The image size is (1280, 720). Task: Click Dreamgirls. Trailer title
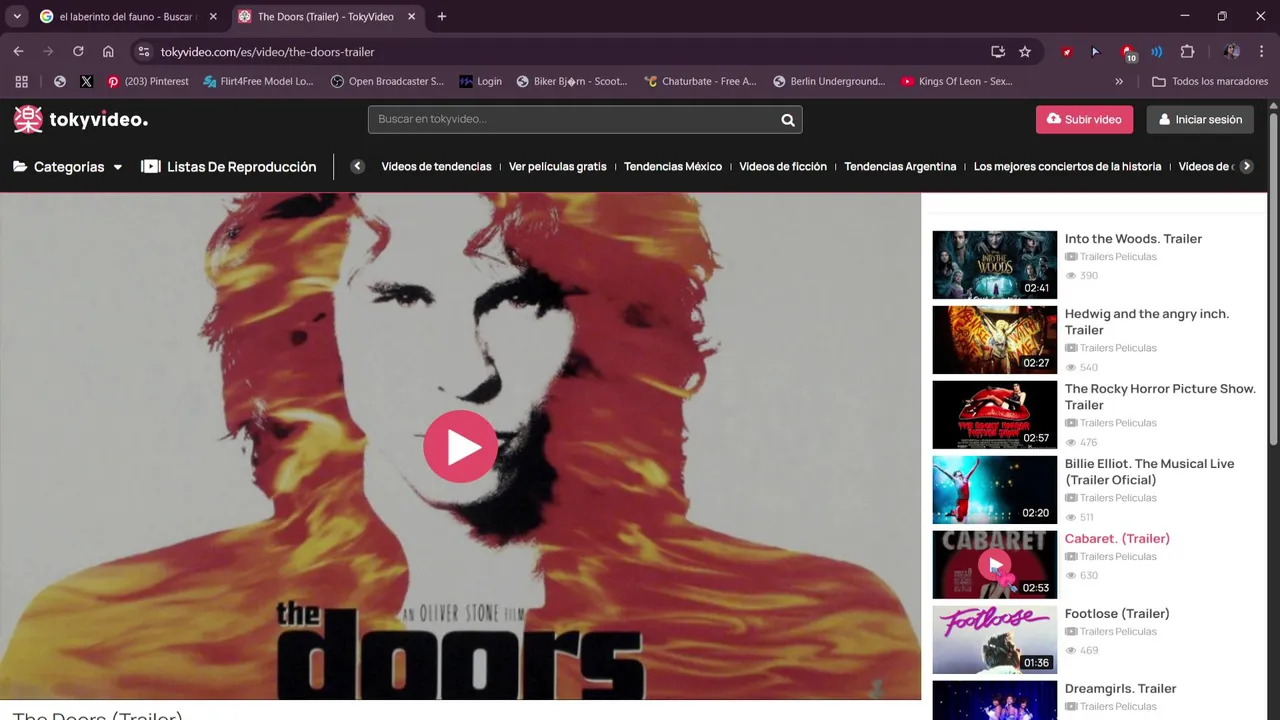coord(1120,689)
